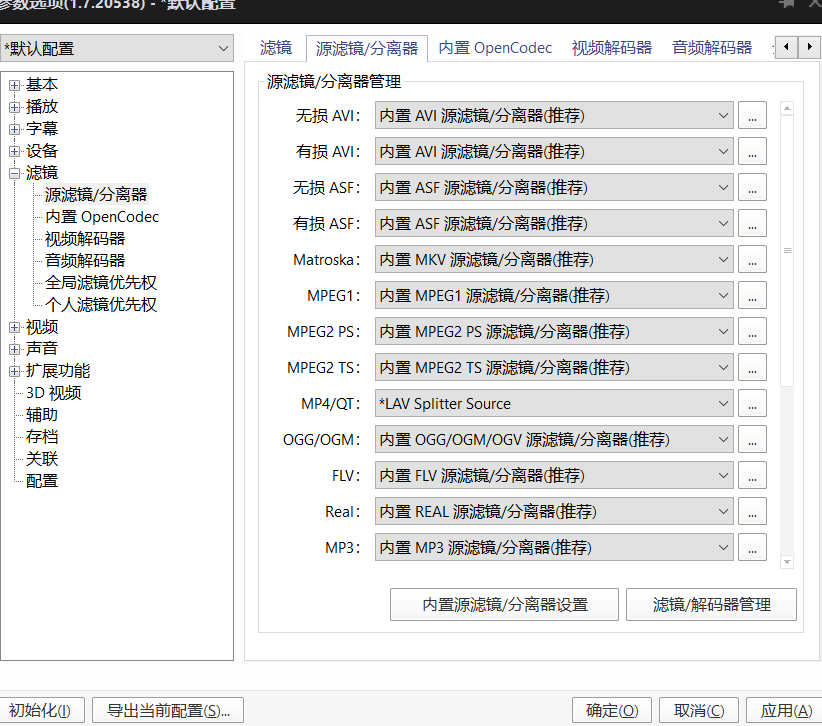This screenshot has height=726, width=822.
Task: Click 导出当前配置(S)... button
Action: point(168,710)
